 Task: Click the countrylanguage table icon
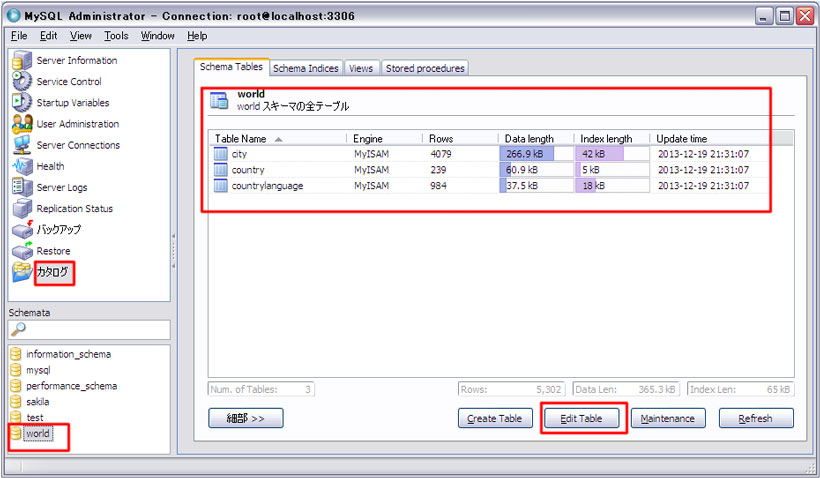click(x=221, y=185)
